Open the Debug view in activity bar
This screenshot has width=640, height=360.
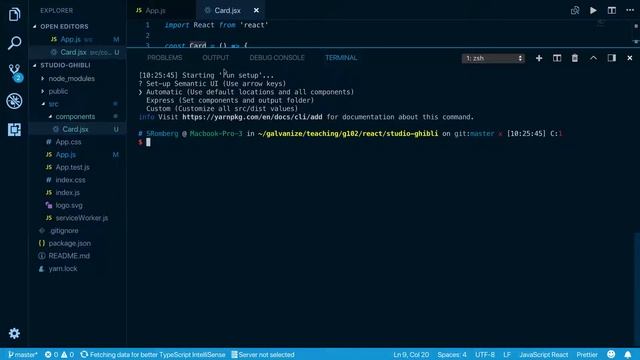point(14,101)
